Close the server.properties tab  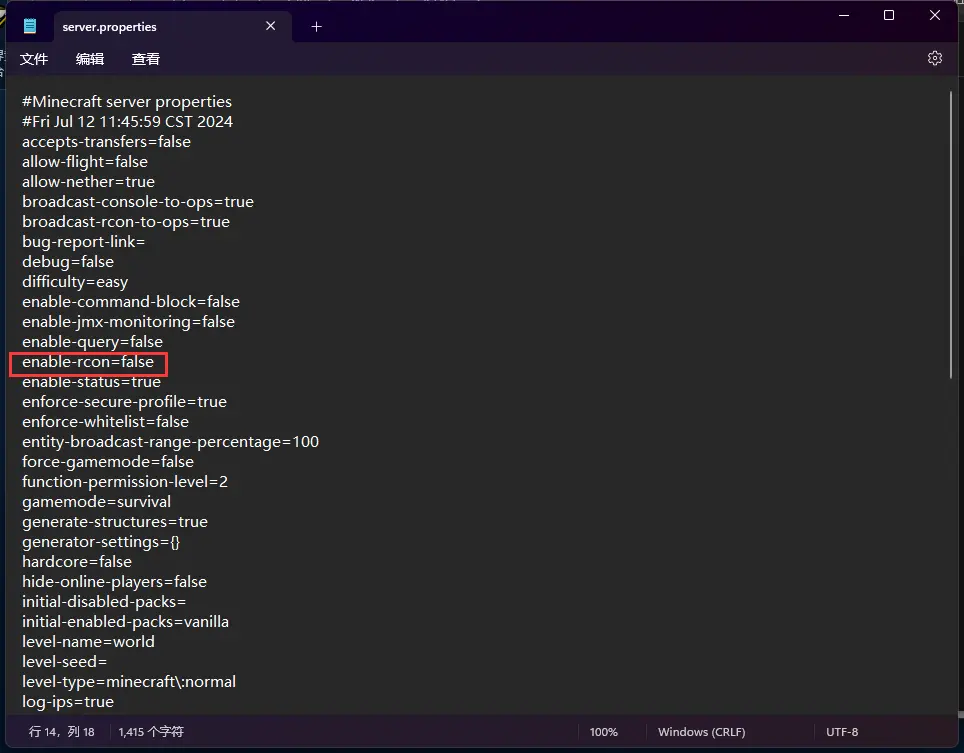270,27
